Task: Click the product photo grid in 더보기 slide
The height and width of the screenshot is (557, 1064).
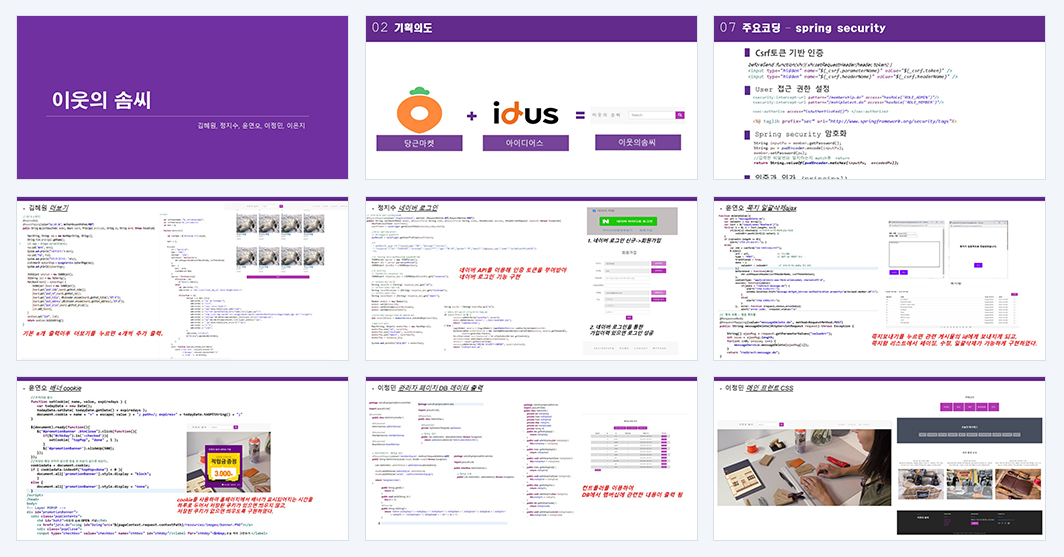Action: (x=280, y=244)
